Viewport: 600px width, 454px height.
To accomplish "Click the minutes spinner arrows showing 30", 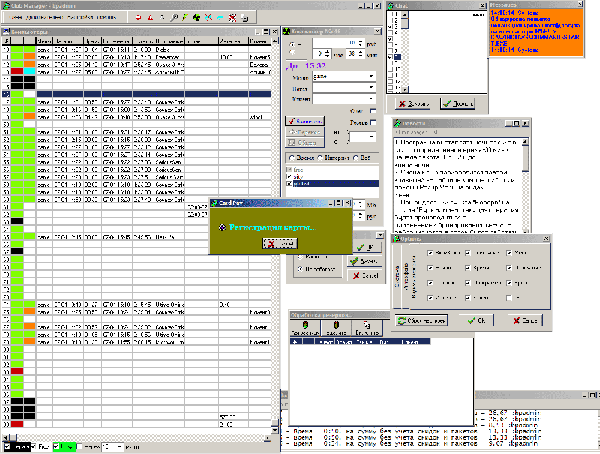I will tap(360, 54).
